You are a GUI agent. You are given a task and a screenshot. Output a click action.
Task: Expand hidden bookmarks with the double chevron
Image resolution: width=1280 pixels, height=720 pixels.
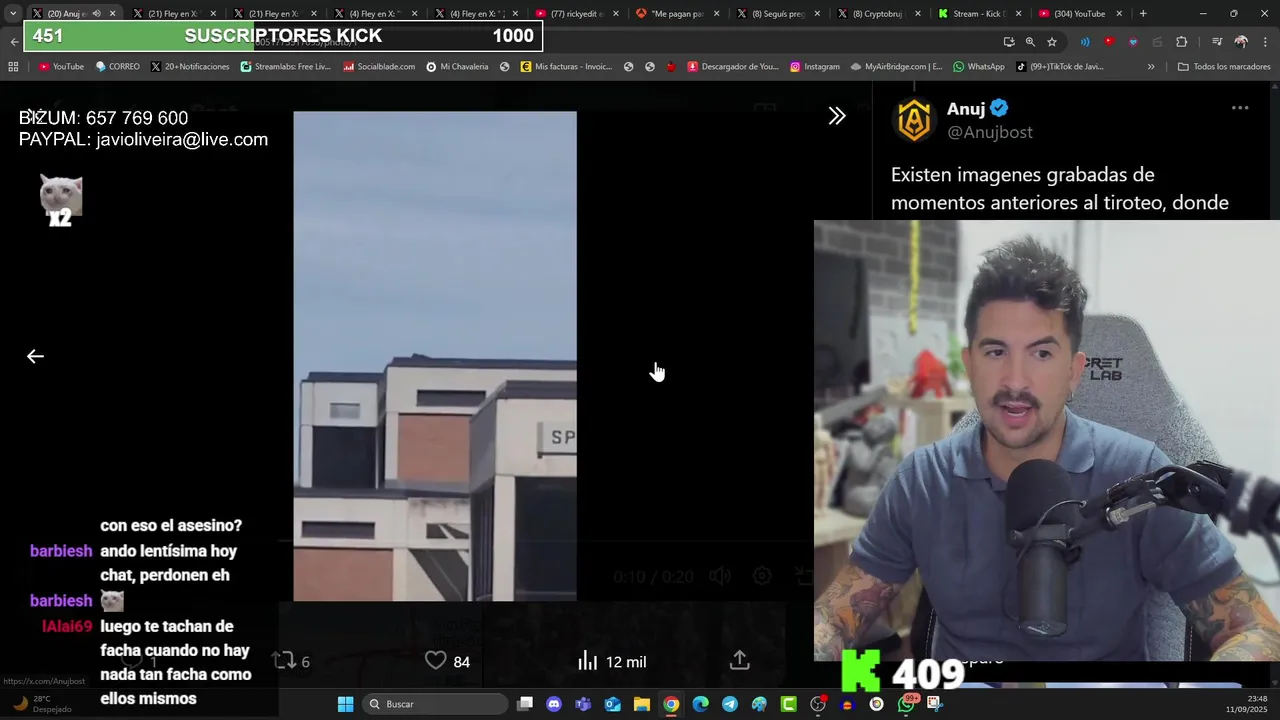point(1151,67)
